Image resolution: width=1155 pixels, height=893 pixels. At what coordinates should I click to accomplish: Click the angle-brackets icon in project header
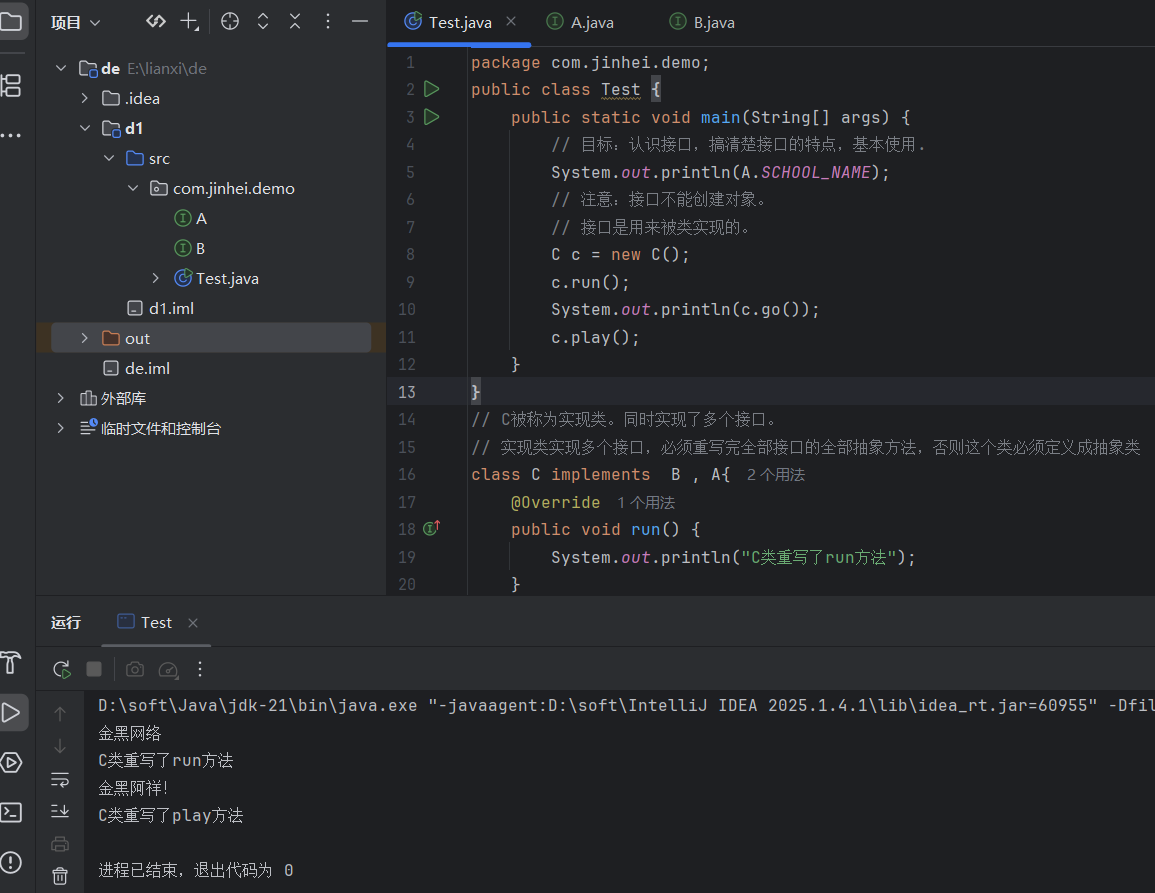tap(155, 21)
